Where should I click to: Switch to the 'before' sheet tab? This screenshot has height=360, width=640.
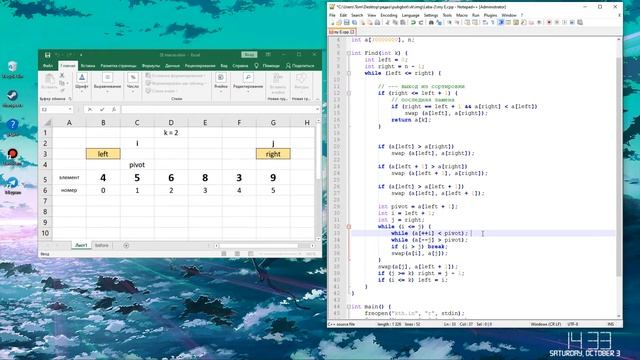pyautogui.click(x=102, y=245)
